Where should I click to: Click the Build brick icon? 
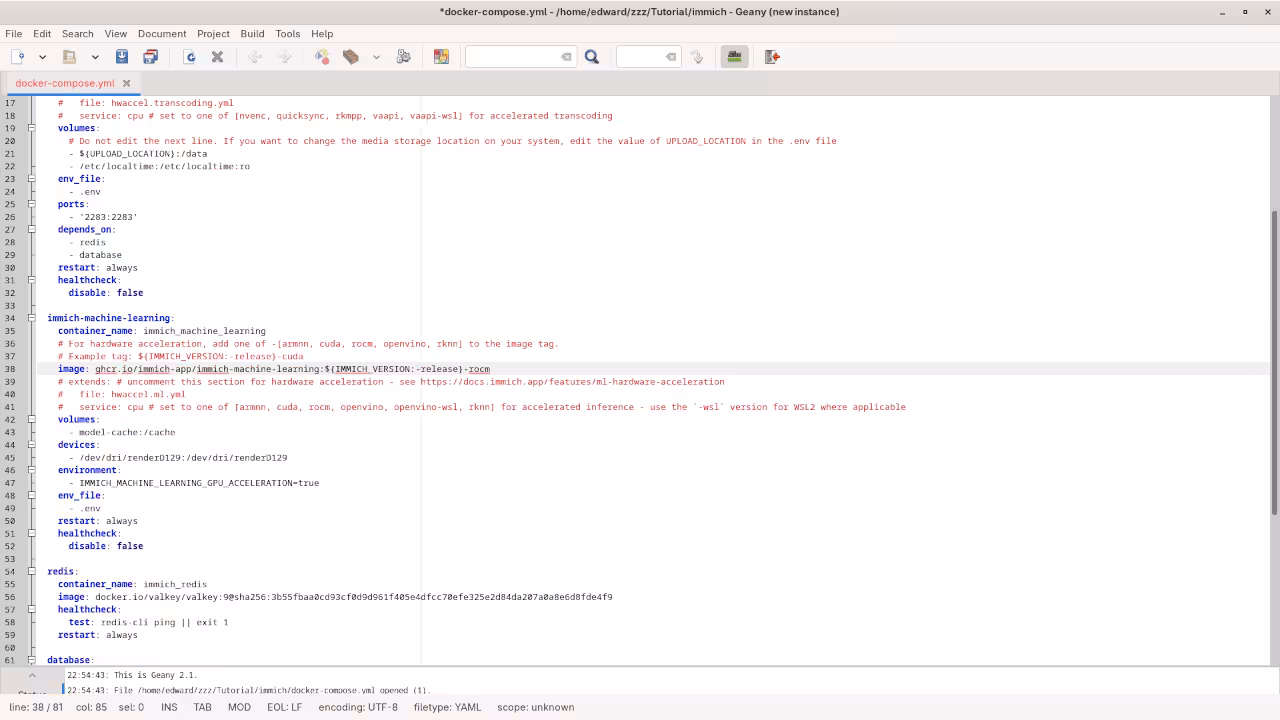click(351, 57)
